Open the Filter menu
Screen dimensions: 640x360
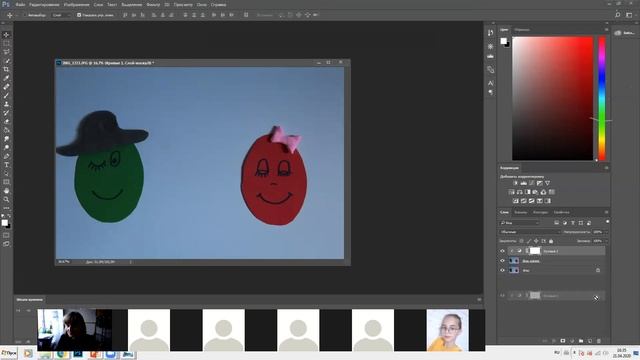click(153, 5)
